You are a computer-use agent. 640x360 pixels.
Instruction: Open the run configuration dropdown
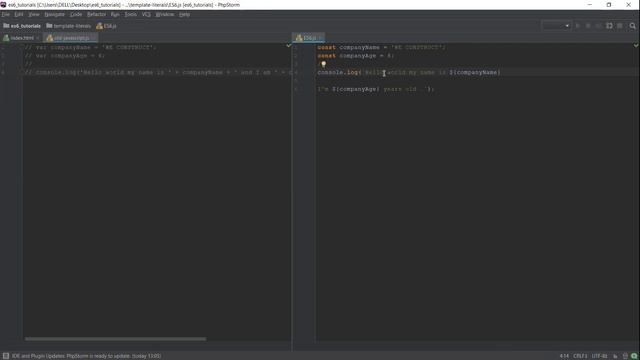[x=556, y=26]
